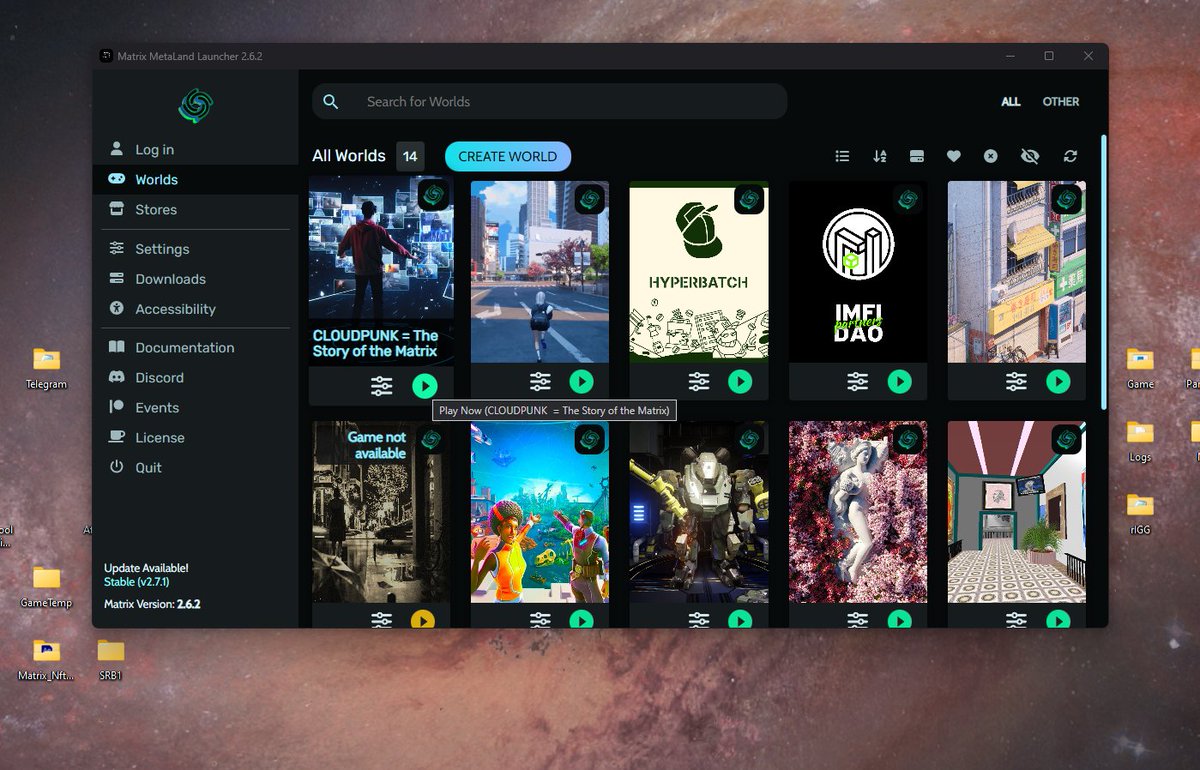Select the SRB1 folder on desktop
The width and height of the screenshot is (1200, 770).
click(x=110, y=660)
